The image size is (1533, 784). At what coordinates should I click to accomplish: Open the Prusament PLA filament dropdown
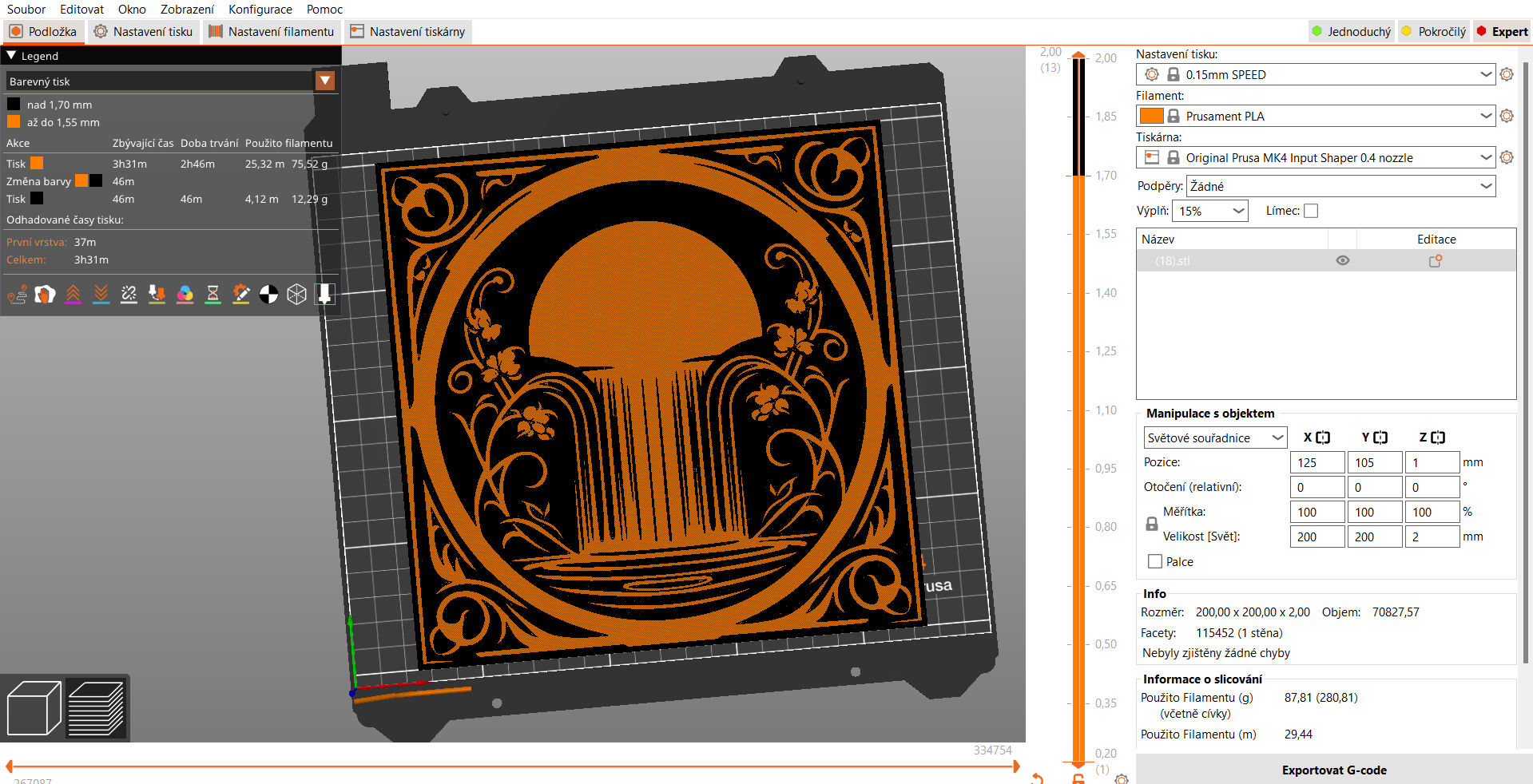(x=1315, y=116)
